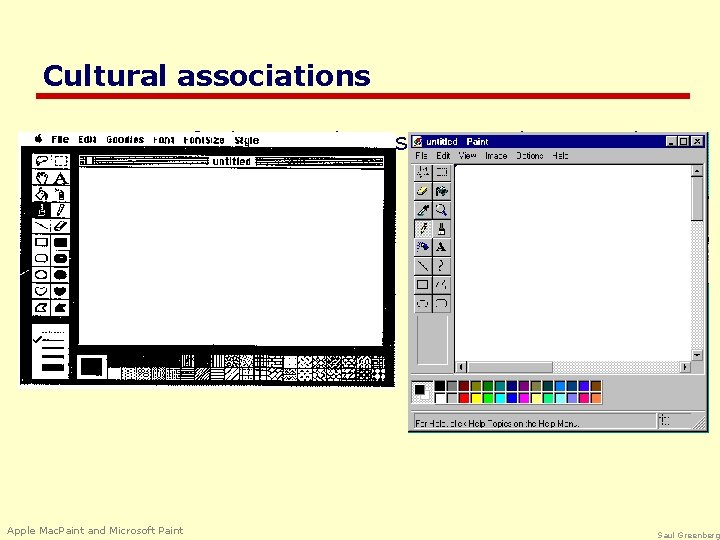Open the Options menu in Microsoft Paint
Image resolution: width=720 pixels, height=540 pixels.
point(529,156)
